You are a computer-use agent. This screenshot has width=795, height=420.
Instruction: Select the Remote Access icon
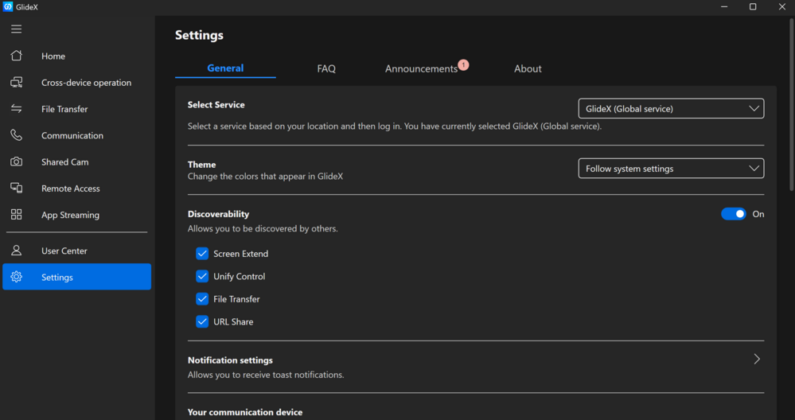(16, 188)
